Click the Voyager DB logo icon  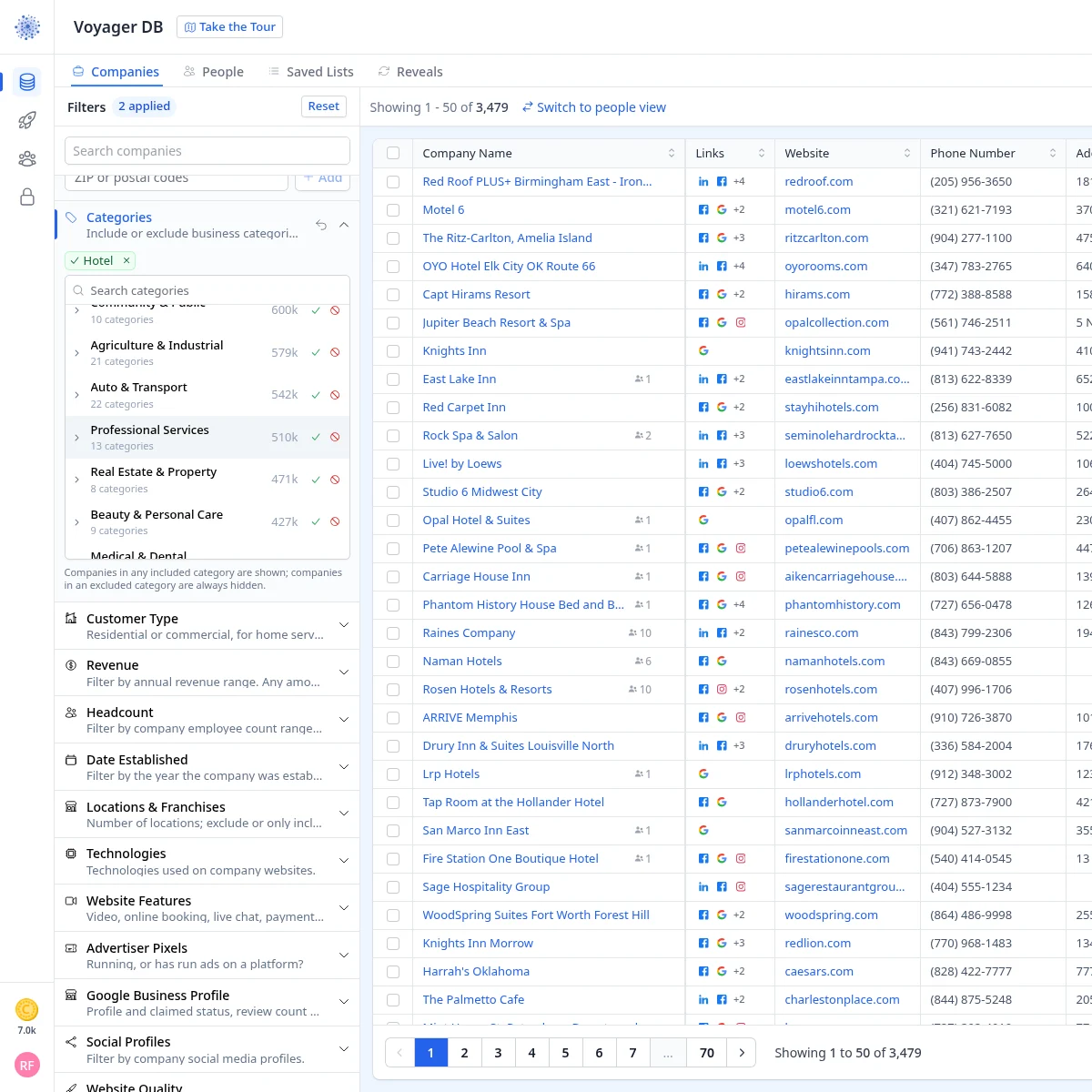coord(27,27)
